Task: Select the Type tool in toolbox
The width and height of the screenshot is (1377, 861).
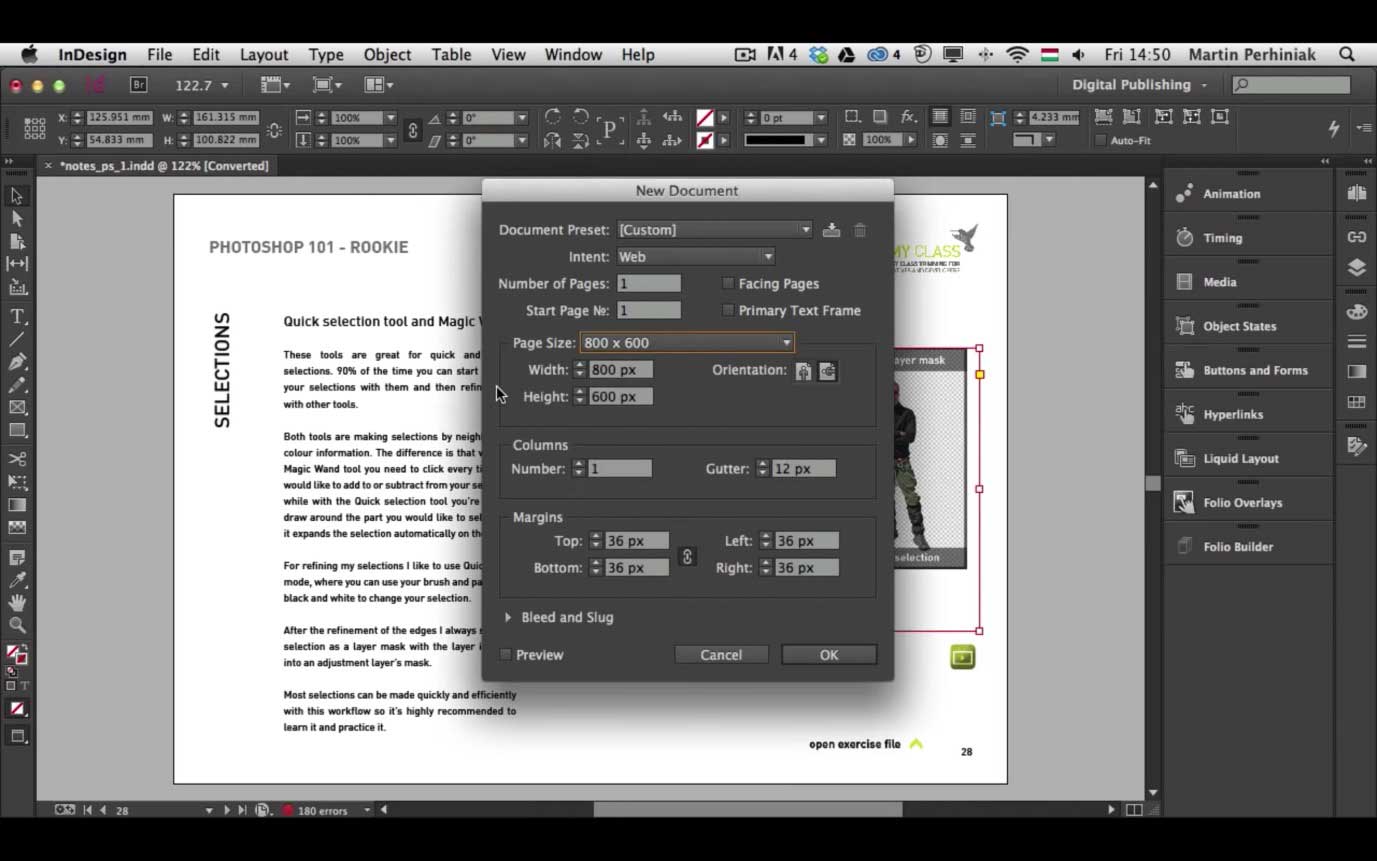Action: pyautogui.click(x=17, y=317)
